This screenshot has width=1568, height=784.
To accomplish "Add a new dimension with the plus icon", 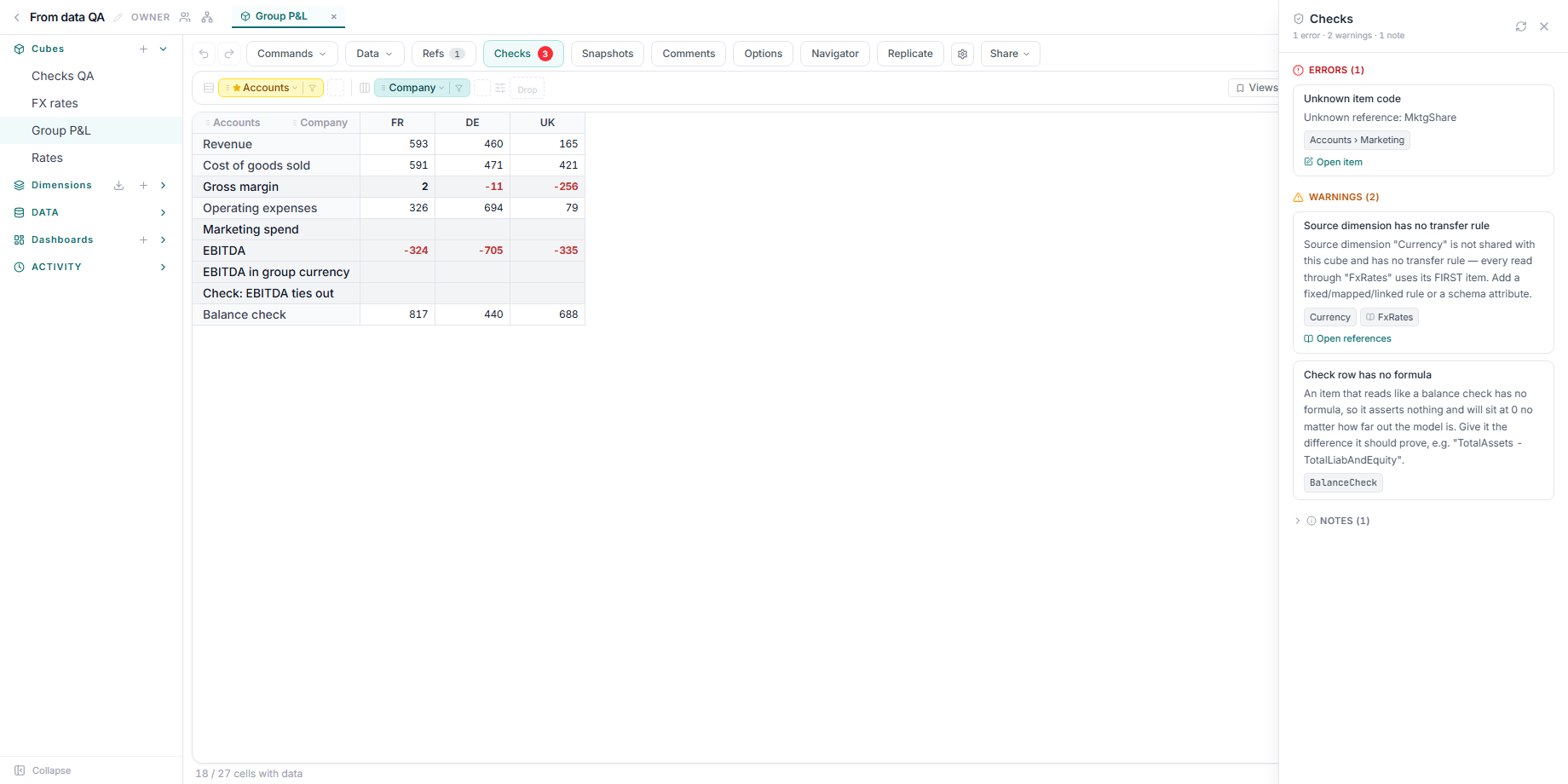I will [x=143, y=185].
